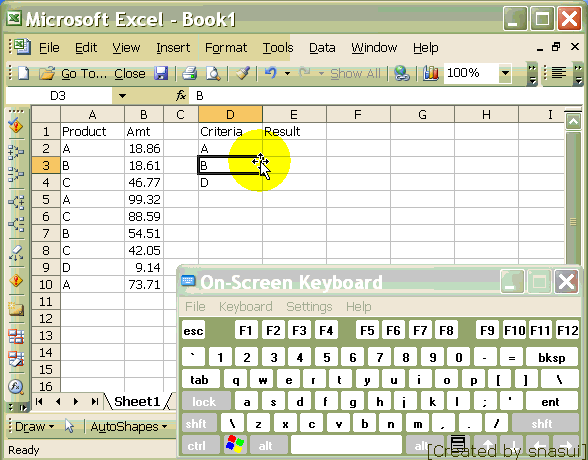Image resolution: width=588 pixels, height=460 pixels.
Task: Click the Clear Validation Circles icon
Action: [x=16, y=359]
